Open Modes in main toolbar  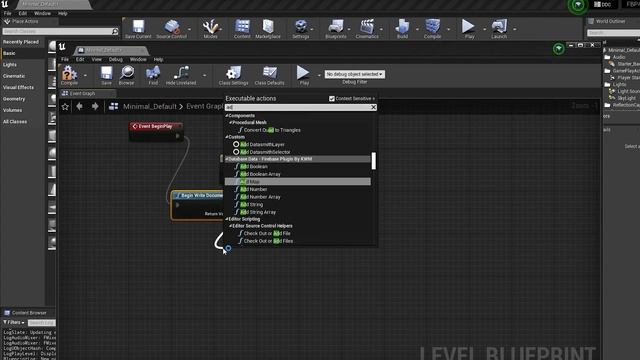tap(211, 29)
